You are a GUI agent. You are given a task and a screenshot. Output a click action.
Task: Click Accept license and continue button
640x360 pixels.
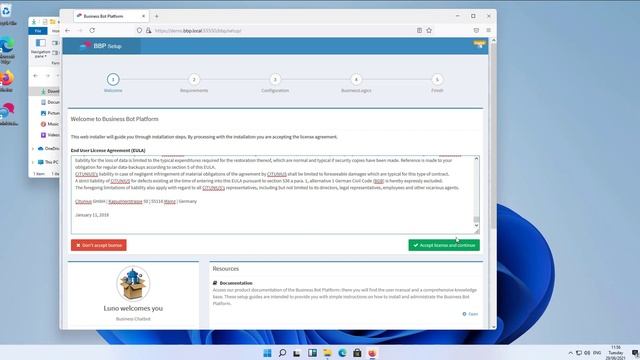pos(444,245)
